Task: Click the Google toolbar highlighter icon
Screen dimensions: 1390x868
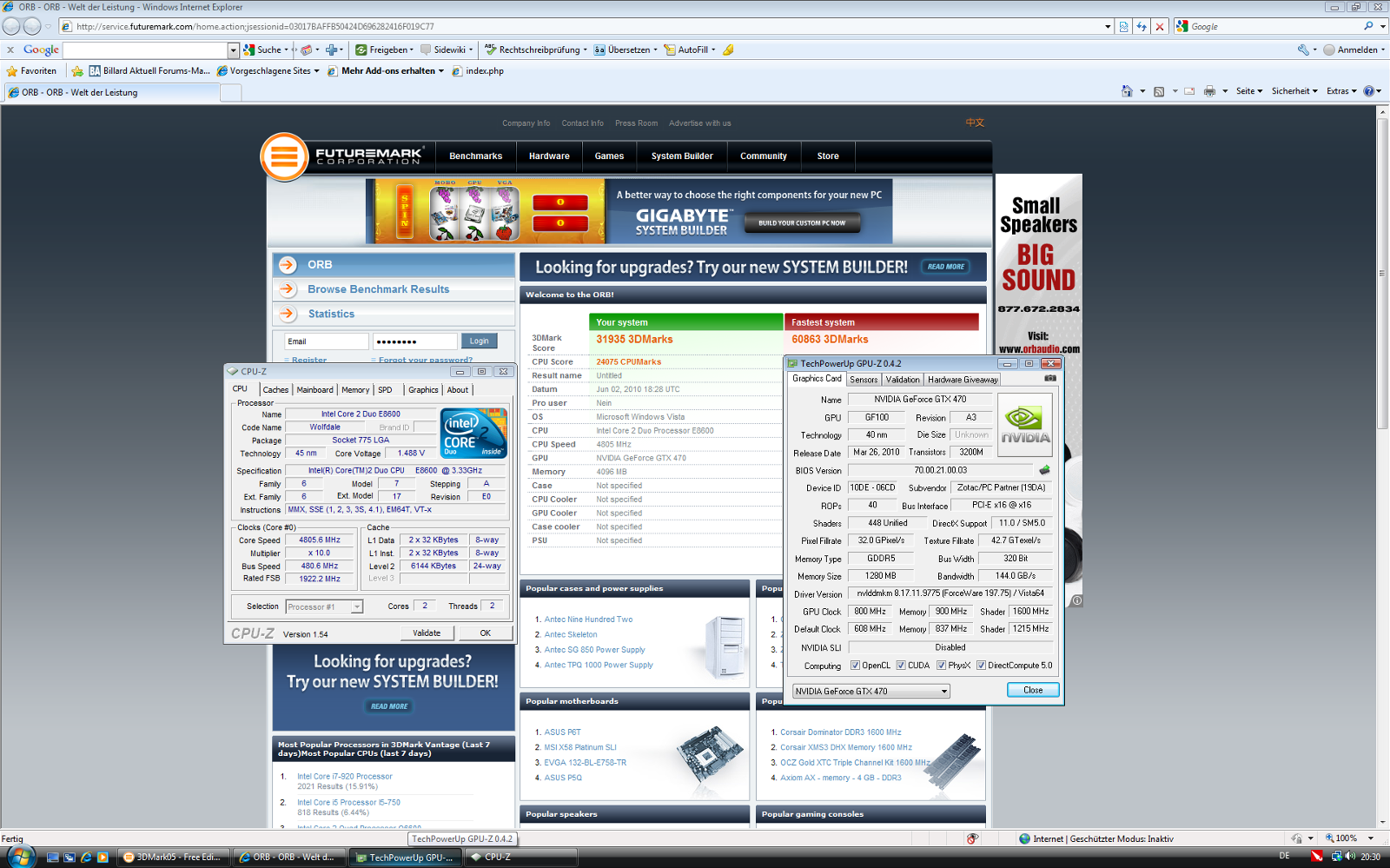Action: (729, 50)
